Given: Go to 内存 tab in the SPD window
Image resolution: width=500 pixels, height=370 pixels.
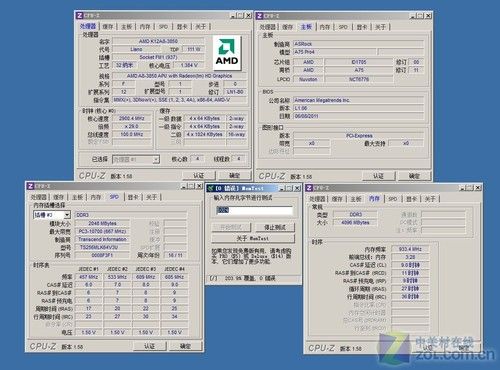Looking at the screenshot, I should click(x=96, y=197).
